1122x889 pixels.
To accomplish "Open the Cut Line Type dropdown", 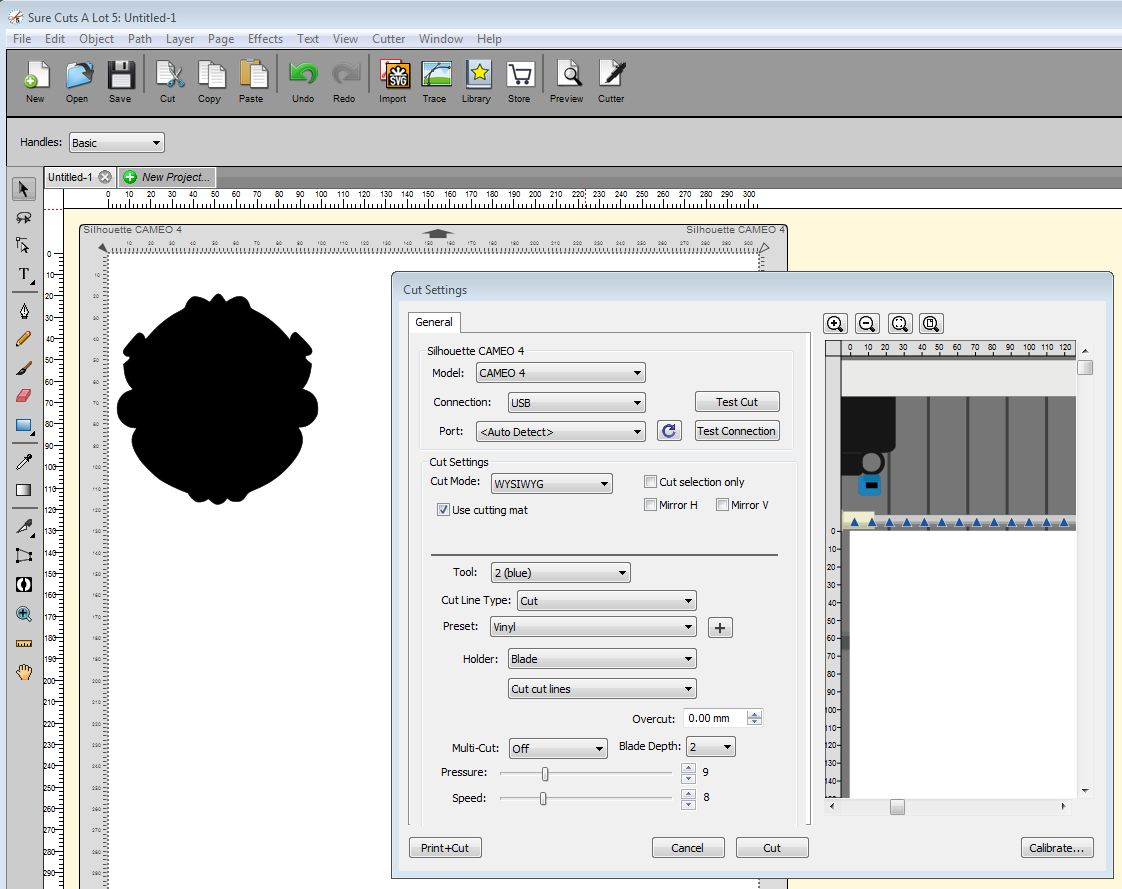I will tap(606, 601).
